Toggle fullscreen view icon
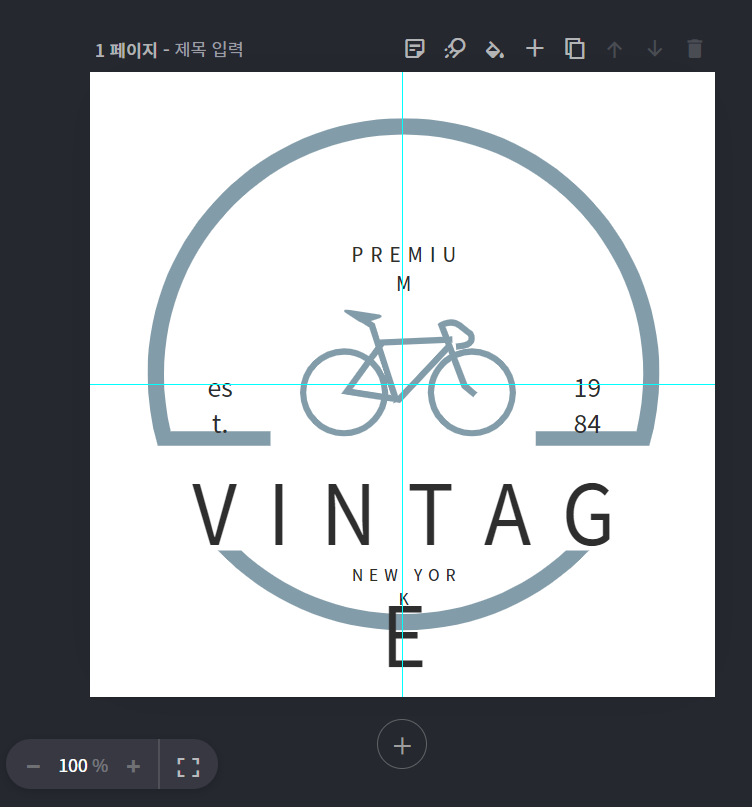The height and width of the screenshot is (807, 752). click(188, 767)
